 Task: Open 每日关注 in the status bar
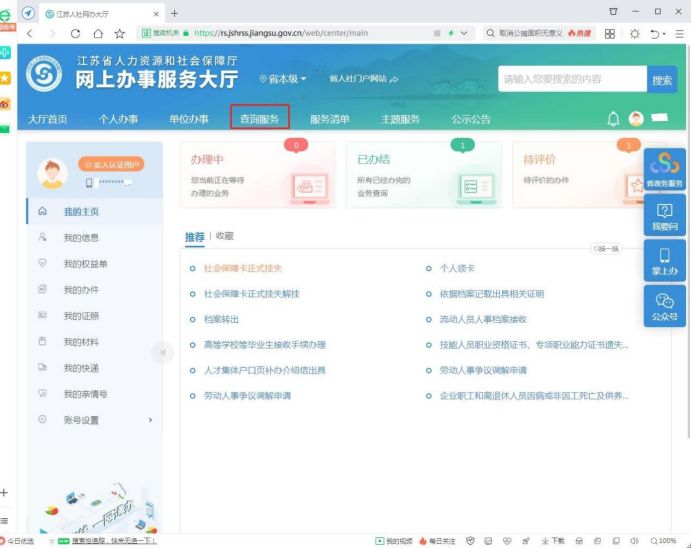(437, 541)
